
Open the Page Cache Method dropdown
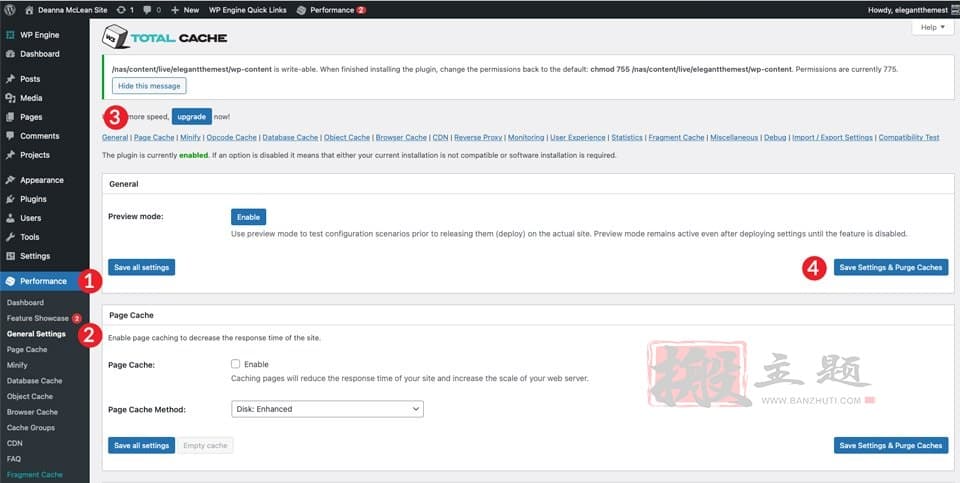(x=327, y=409)
